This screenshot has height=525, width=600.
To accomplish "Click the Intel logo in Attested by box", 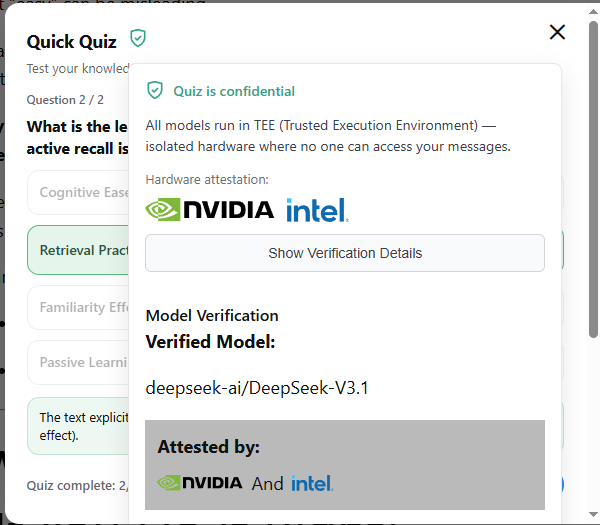I will (x=312, y=483).
